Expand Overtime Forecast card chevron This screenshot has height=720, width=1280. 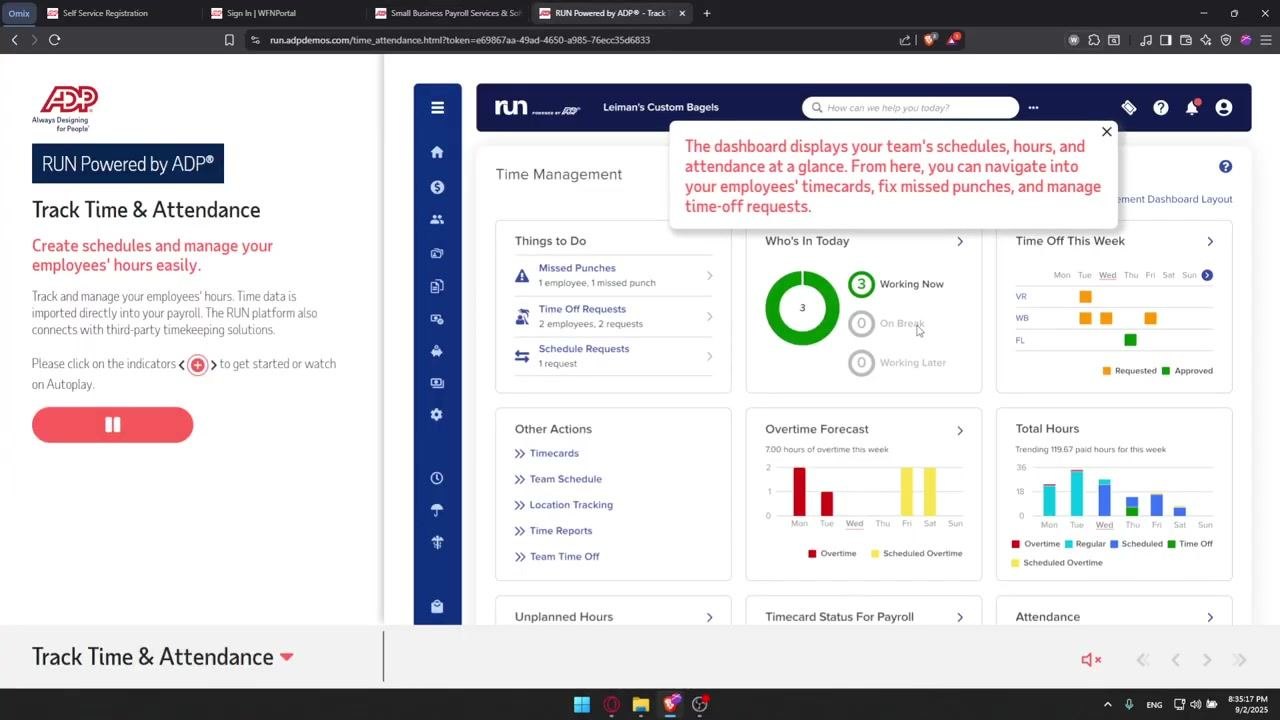pyautogui.click(x=960, y=431)
